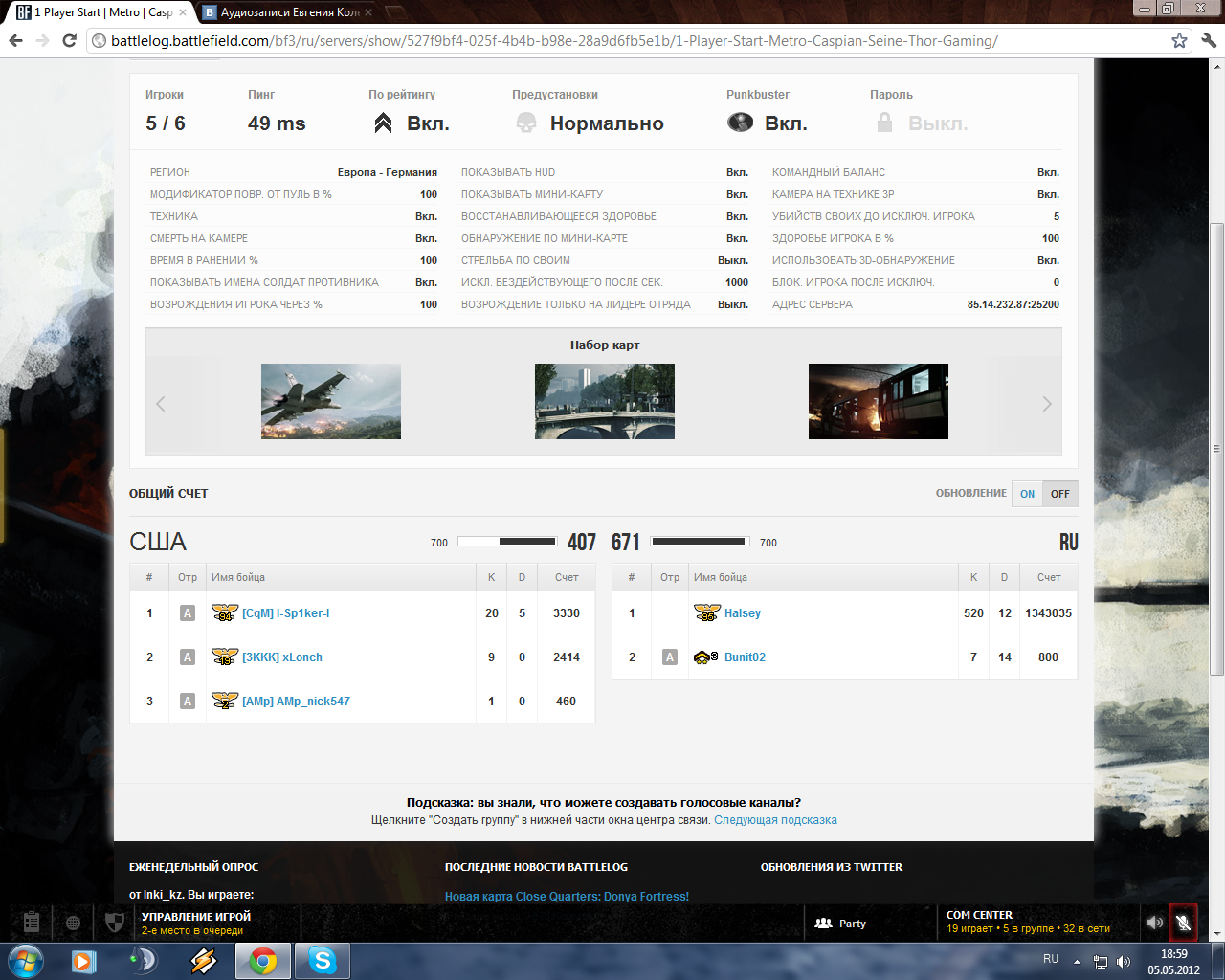The width and height of the screenshot is (1225, 980).
Task: Click the Seine bridge map thumbnail
Action: pos(605,401)
